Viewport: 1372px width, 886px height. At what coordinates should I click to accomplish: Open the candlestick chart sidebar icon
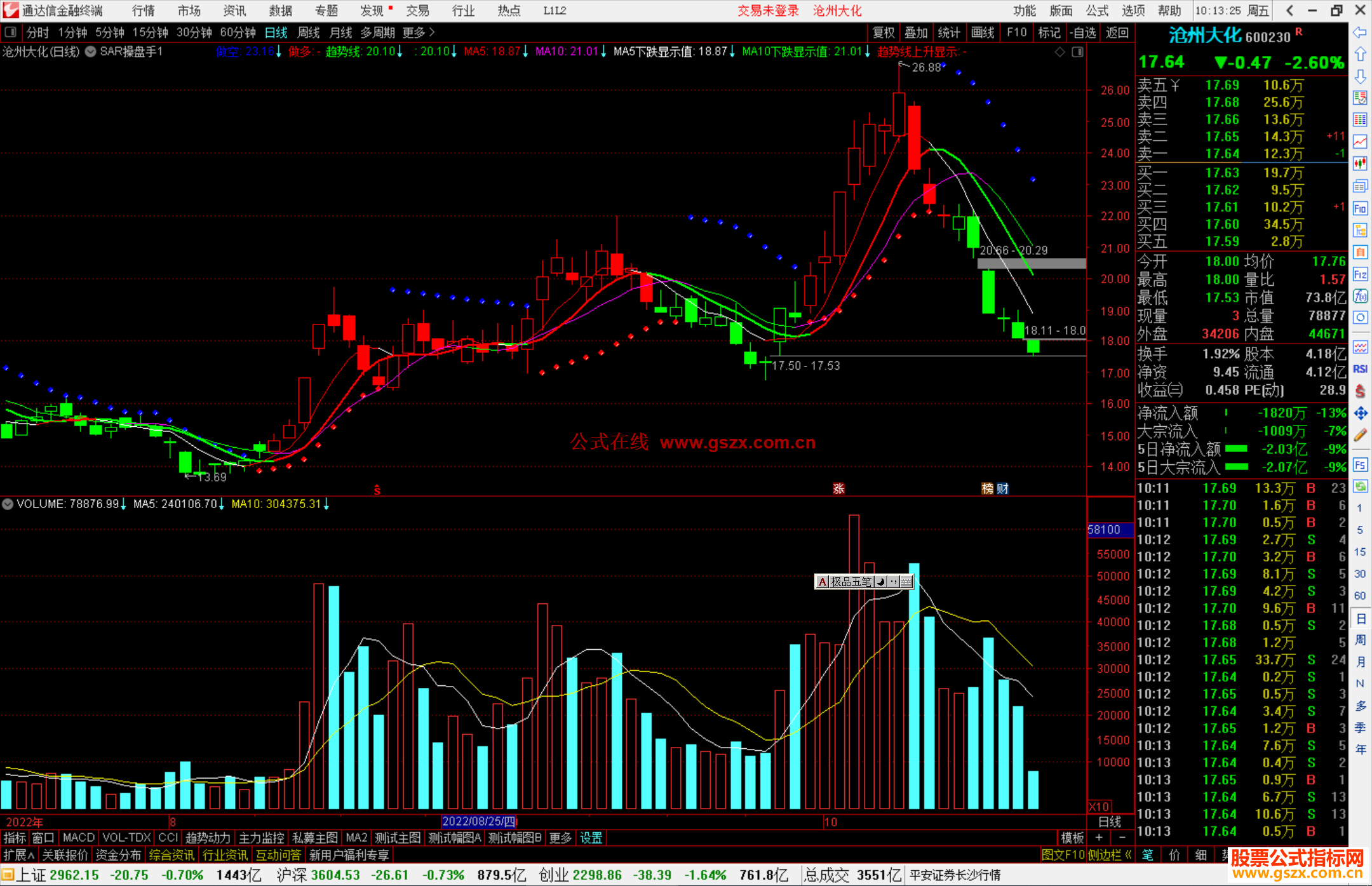[1360, 164]
